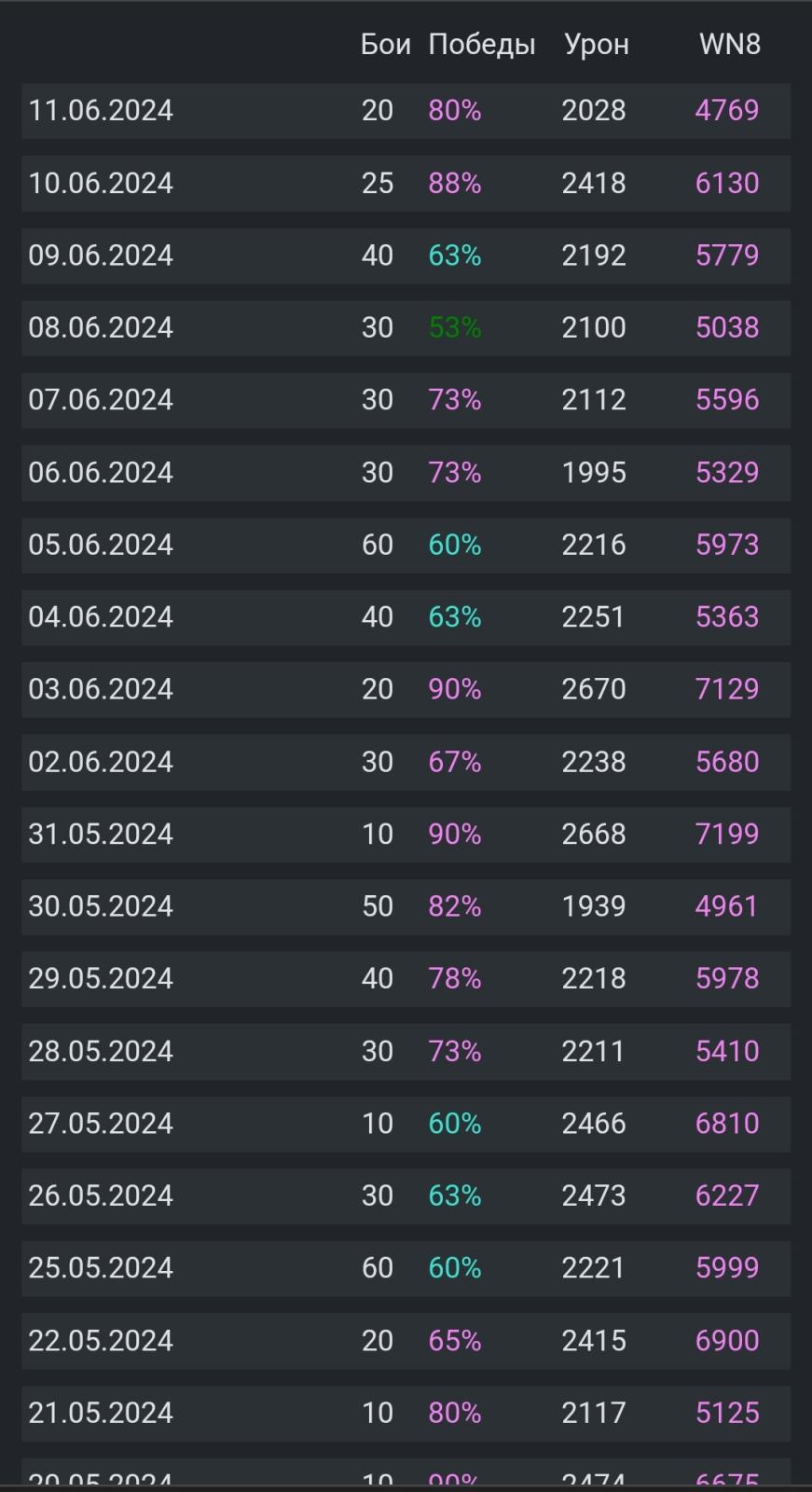The width and height of the screenshot is (812, 1492).
Task: Click damage value 2251
Action: click(593, 617)
